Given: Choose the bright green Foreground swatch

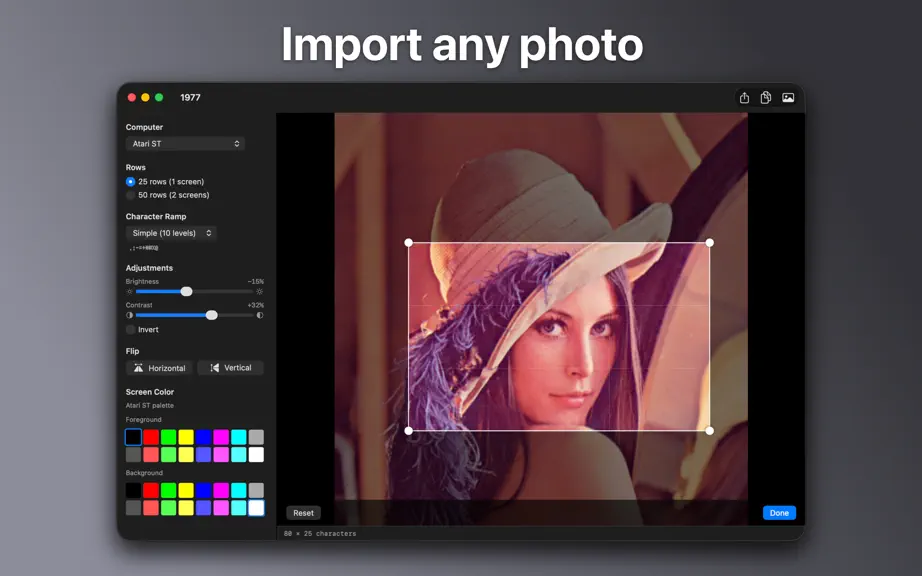Looking at the screenshot, I should 169,437.
